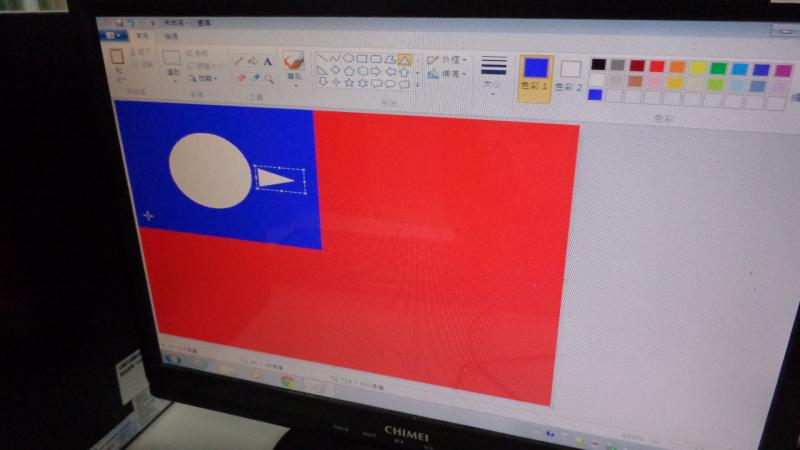Choose the Right arrow shape
This screenshot has width=800, height=450.
tap(377, 72)
